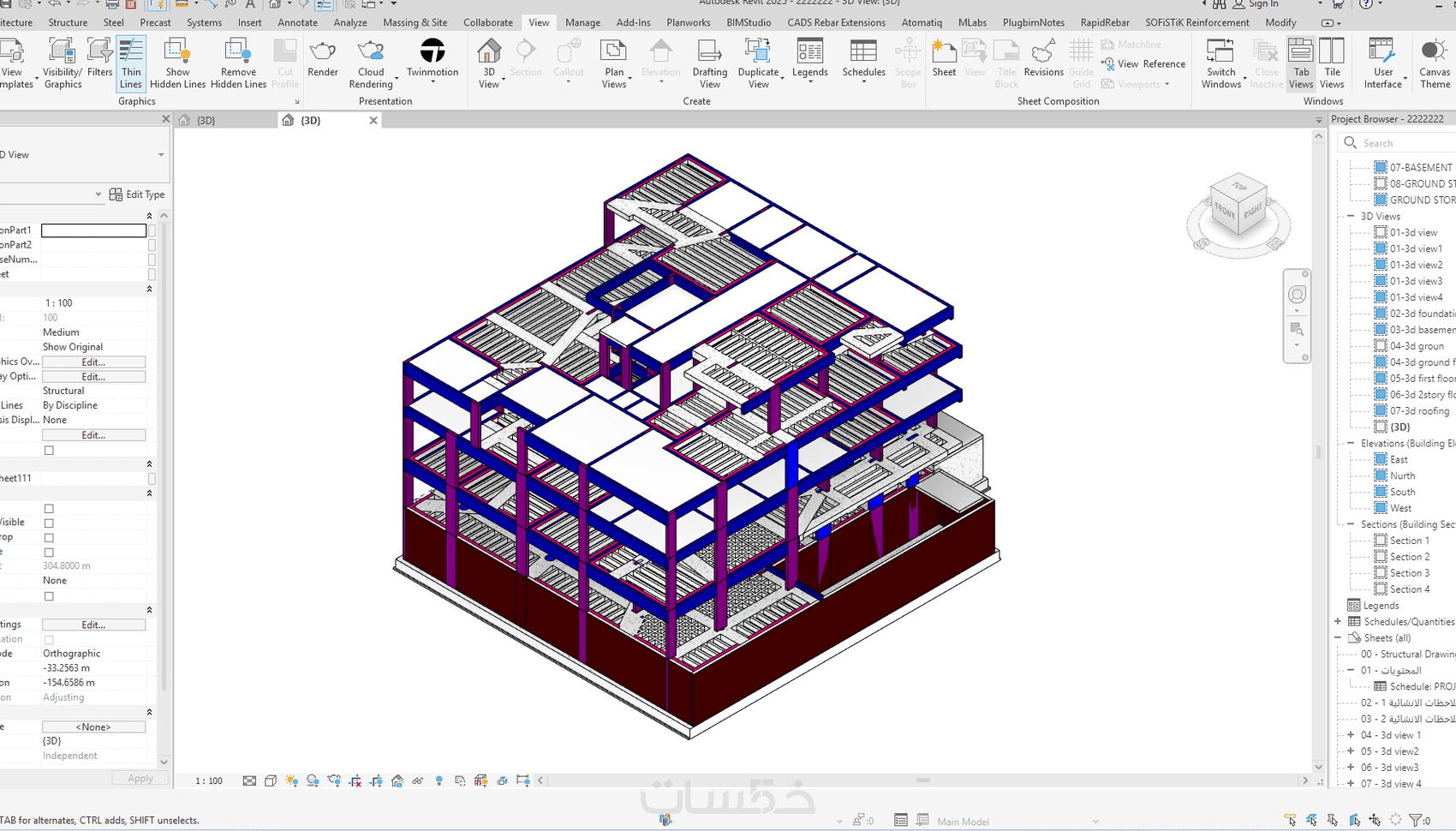Screen dimensions: 1456x831
Task: Toggle Thin Lines display mode
Action: pyautogui.click(x=131, y=63)
